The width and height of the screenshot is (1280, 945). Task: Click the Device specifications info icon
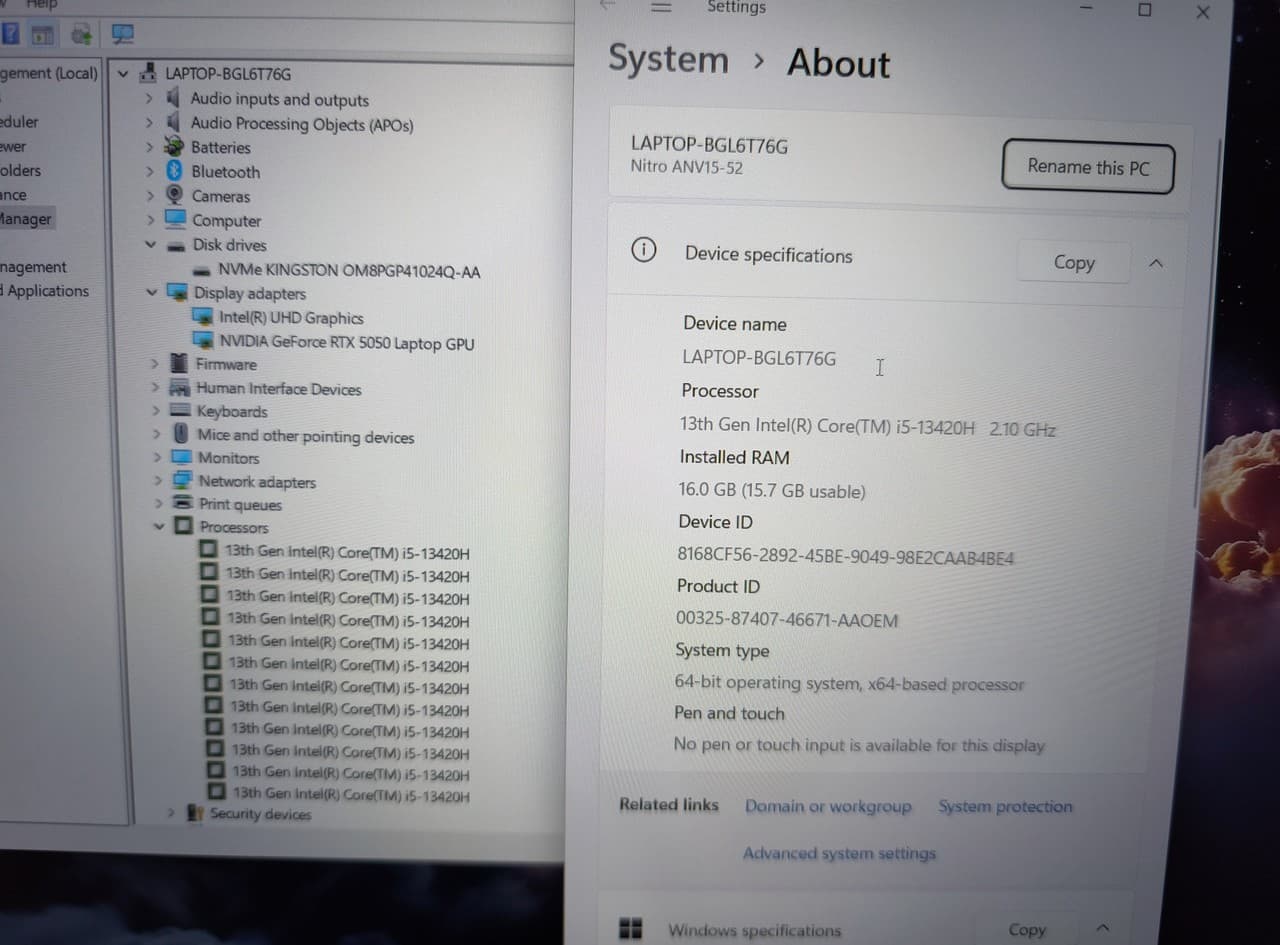point(644,250)
